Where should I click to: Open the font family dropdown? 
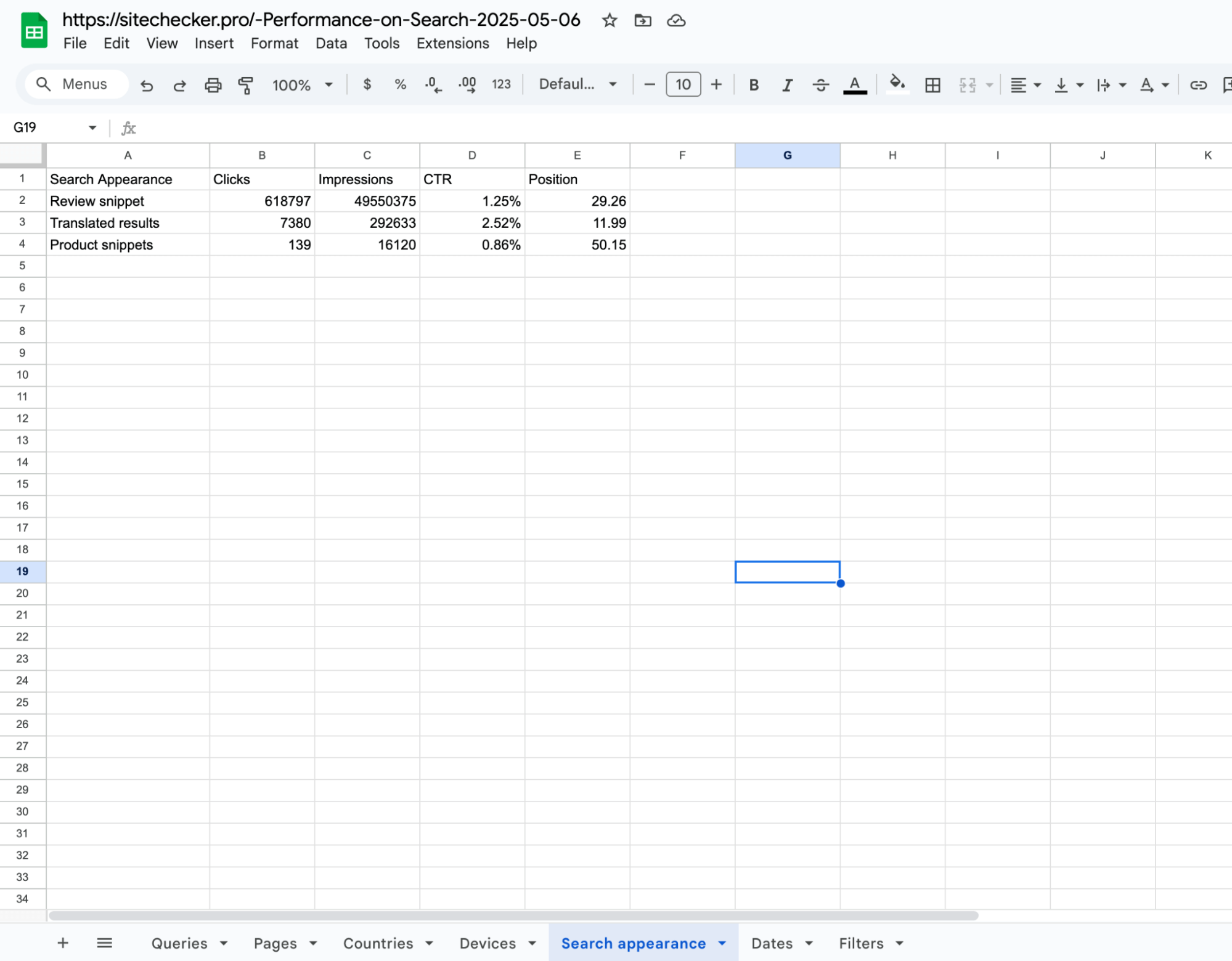pyautogui.click(x=577, y=84)
